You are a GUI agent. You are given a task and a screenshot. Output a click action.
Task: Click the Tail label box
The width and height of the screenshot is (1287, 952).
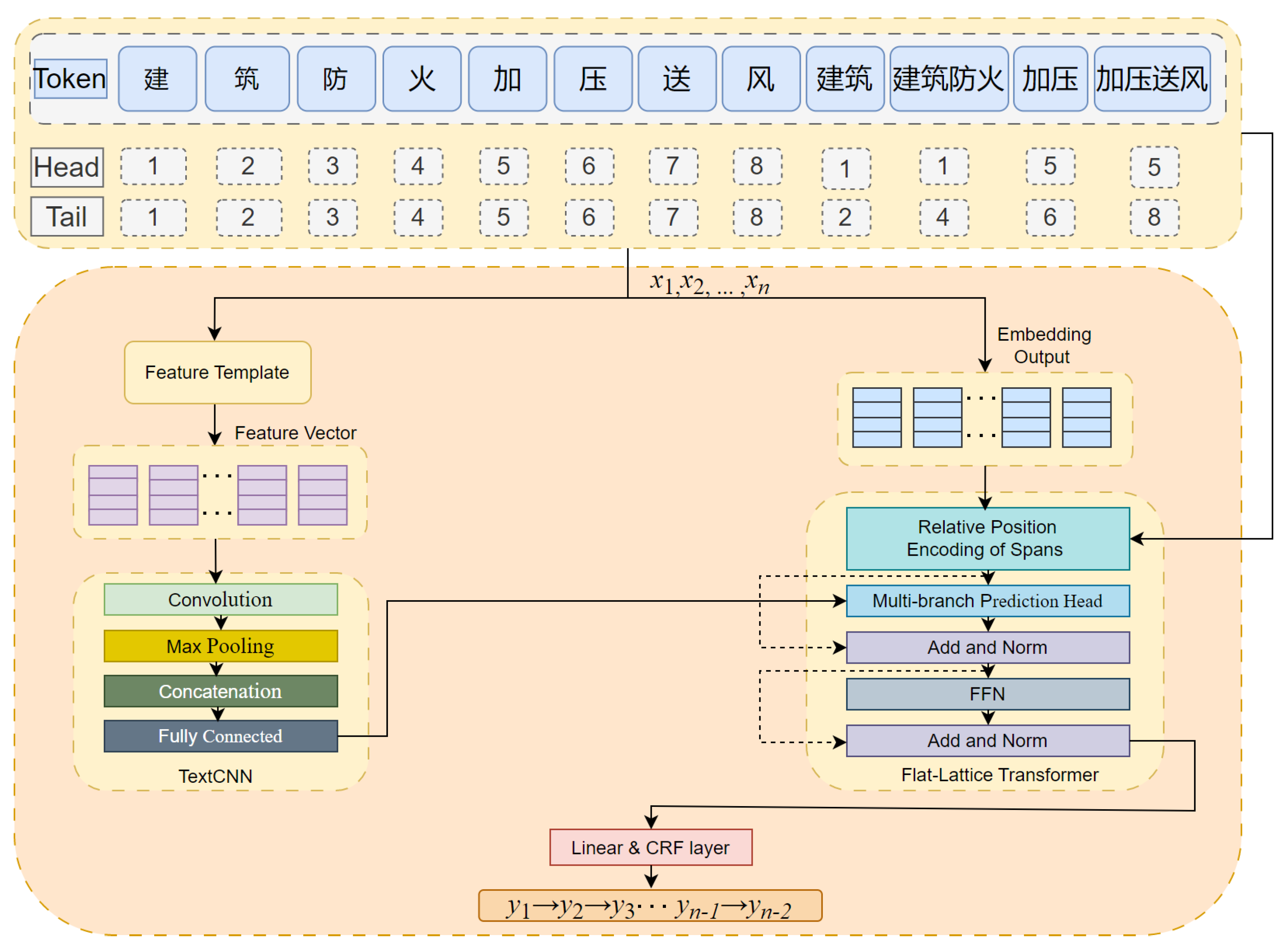pos(67,217)
